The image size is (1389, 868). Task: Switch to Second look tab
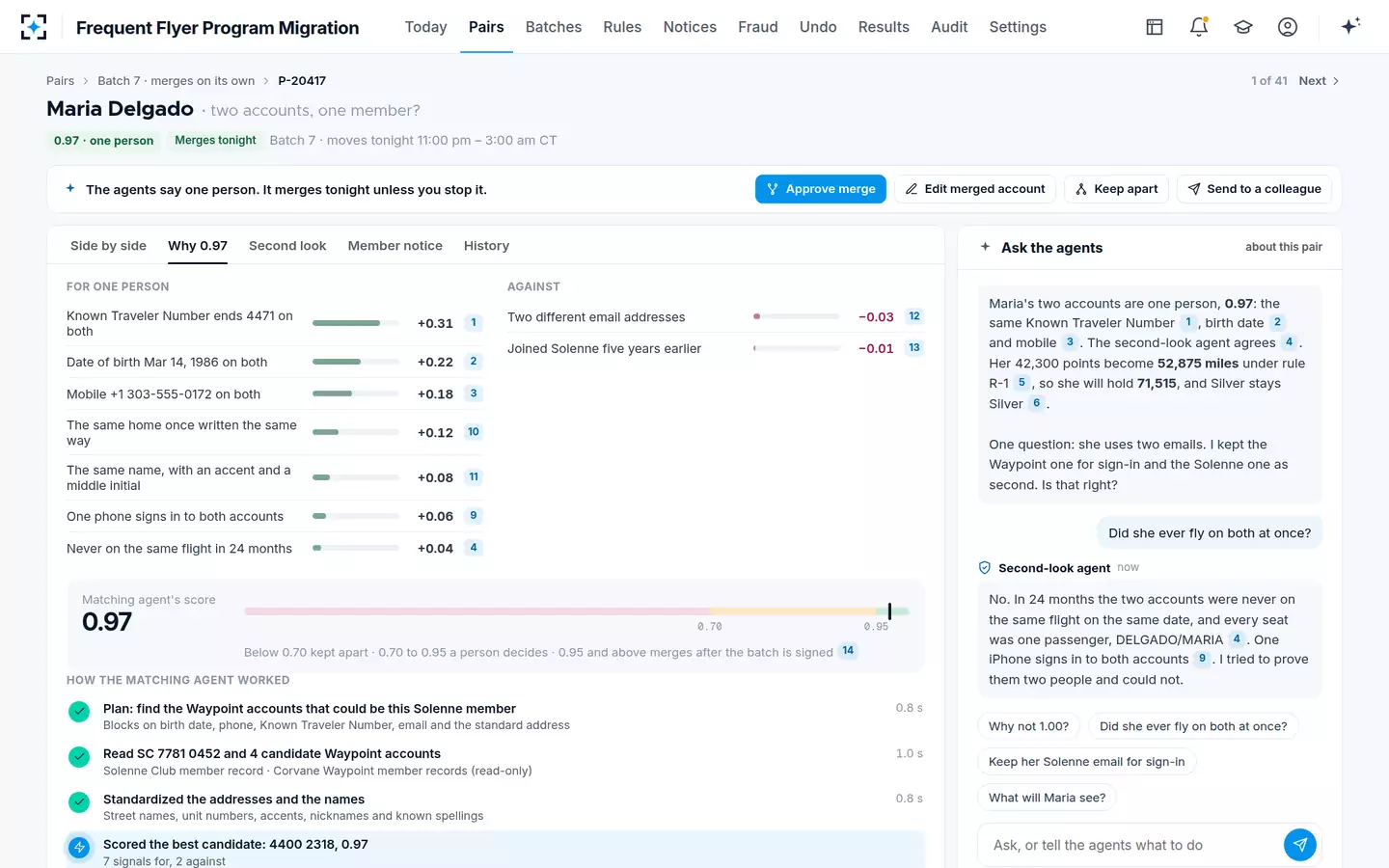pos(287,246)
